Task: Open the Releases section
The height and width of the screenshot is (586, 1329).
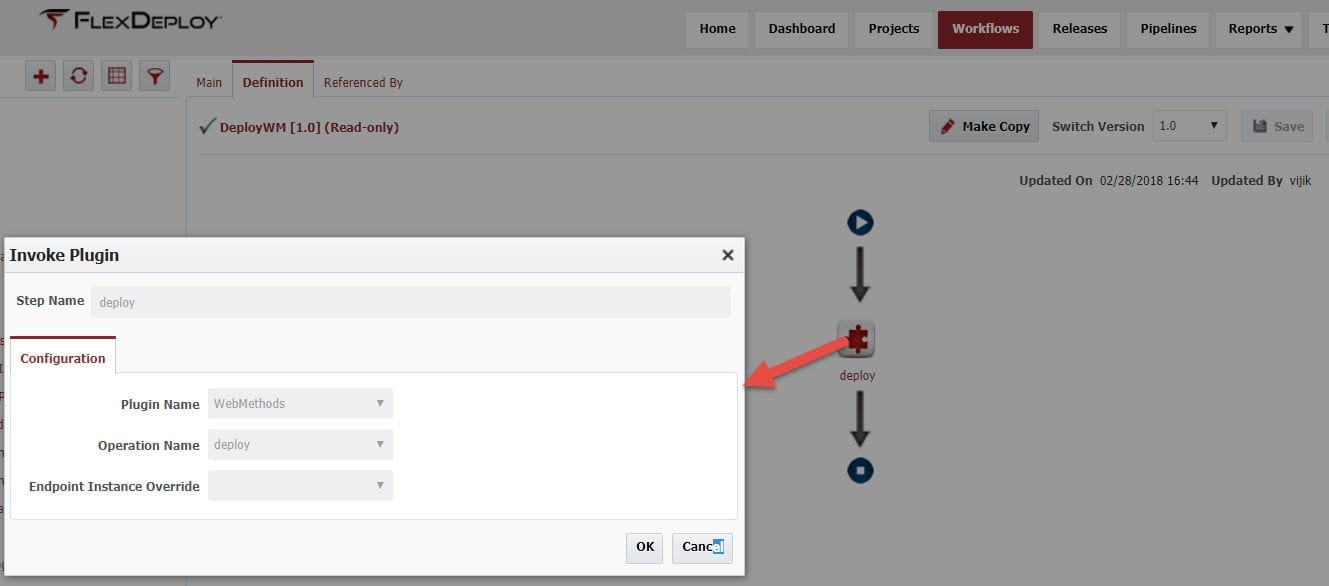Action: click(x=1080, y=29)
